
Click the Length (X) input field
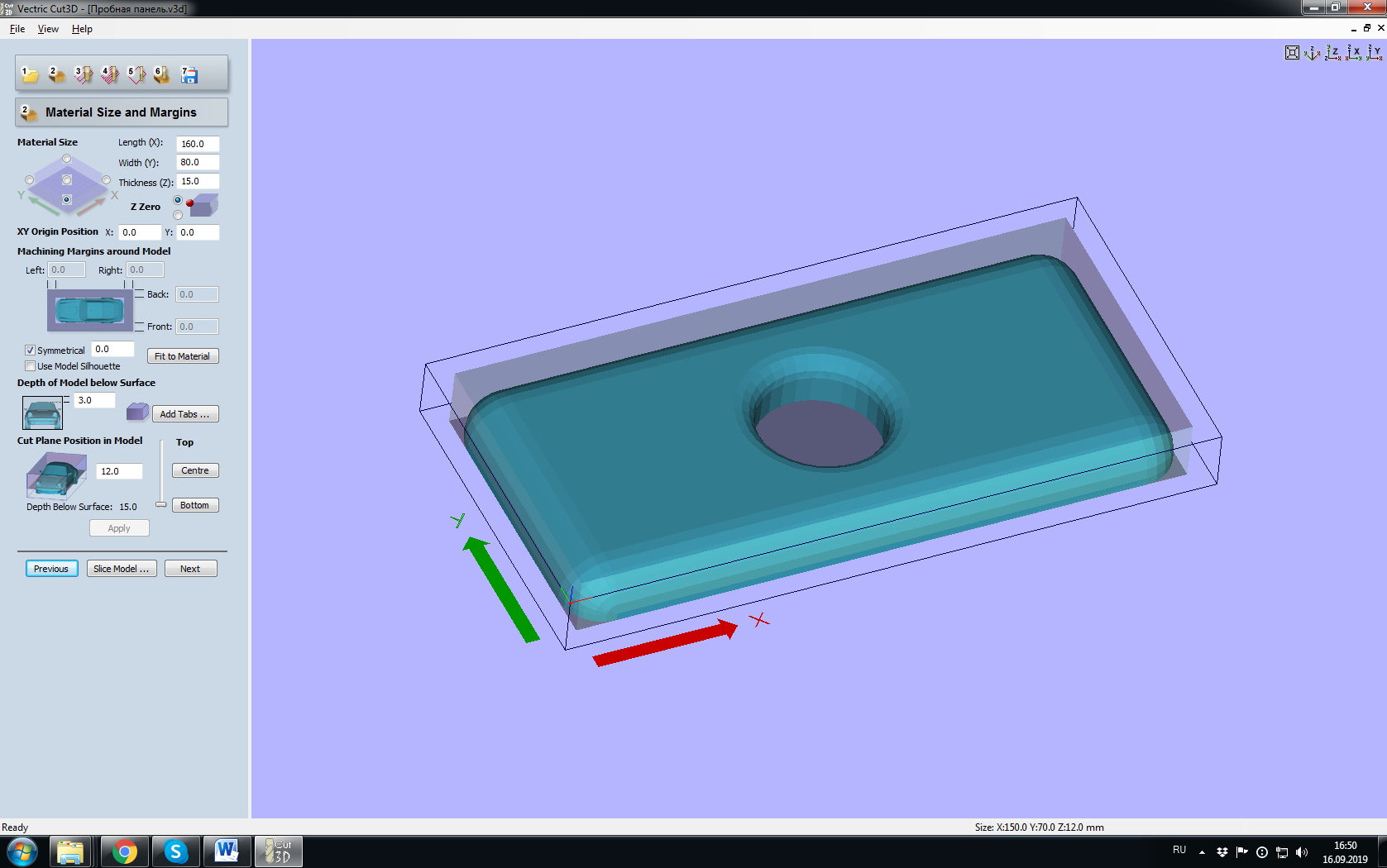click(198, 144)
